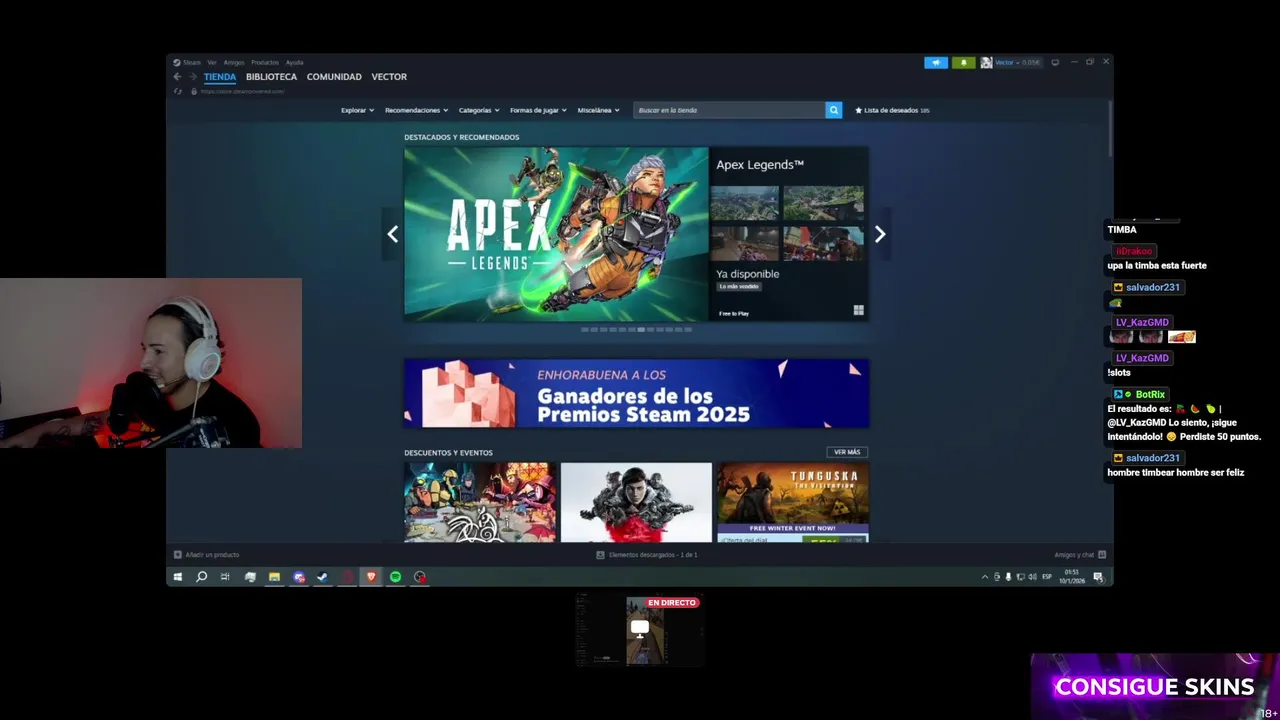
Task: Click the Apex Legends™ title text
Action: [760, 165]
